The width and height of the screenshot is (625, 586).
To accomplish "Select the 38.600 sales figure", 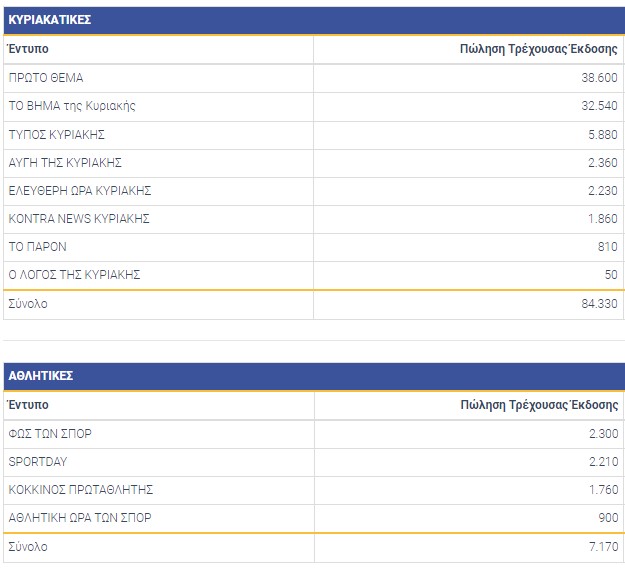I will 598,78.
